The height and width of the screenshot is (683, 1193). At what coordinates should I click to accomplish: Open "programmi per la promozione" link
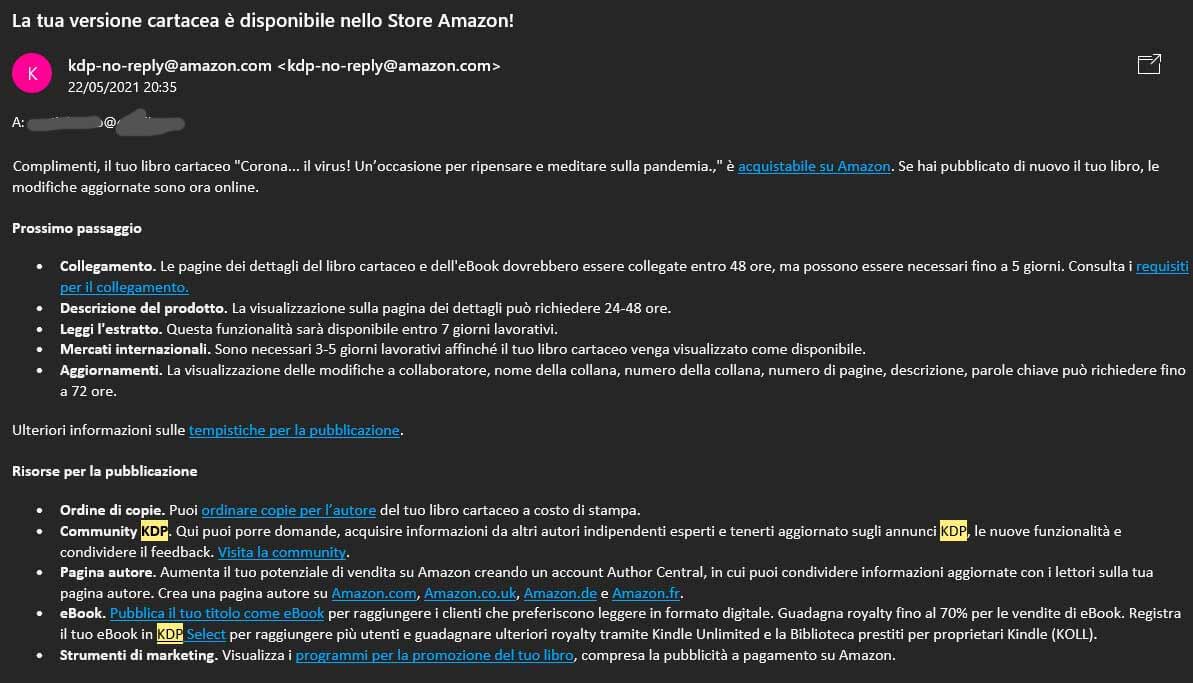pos(434,656)
